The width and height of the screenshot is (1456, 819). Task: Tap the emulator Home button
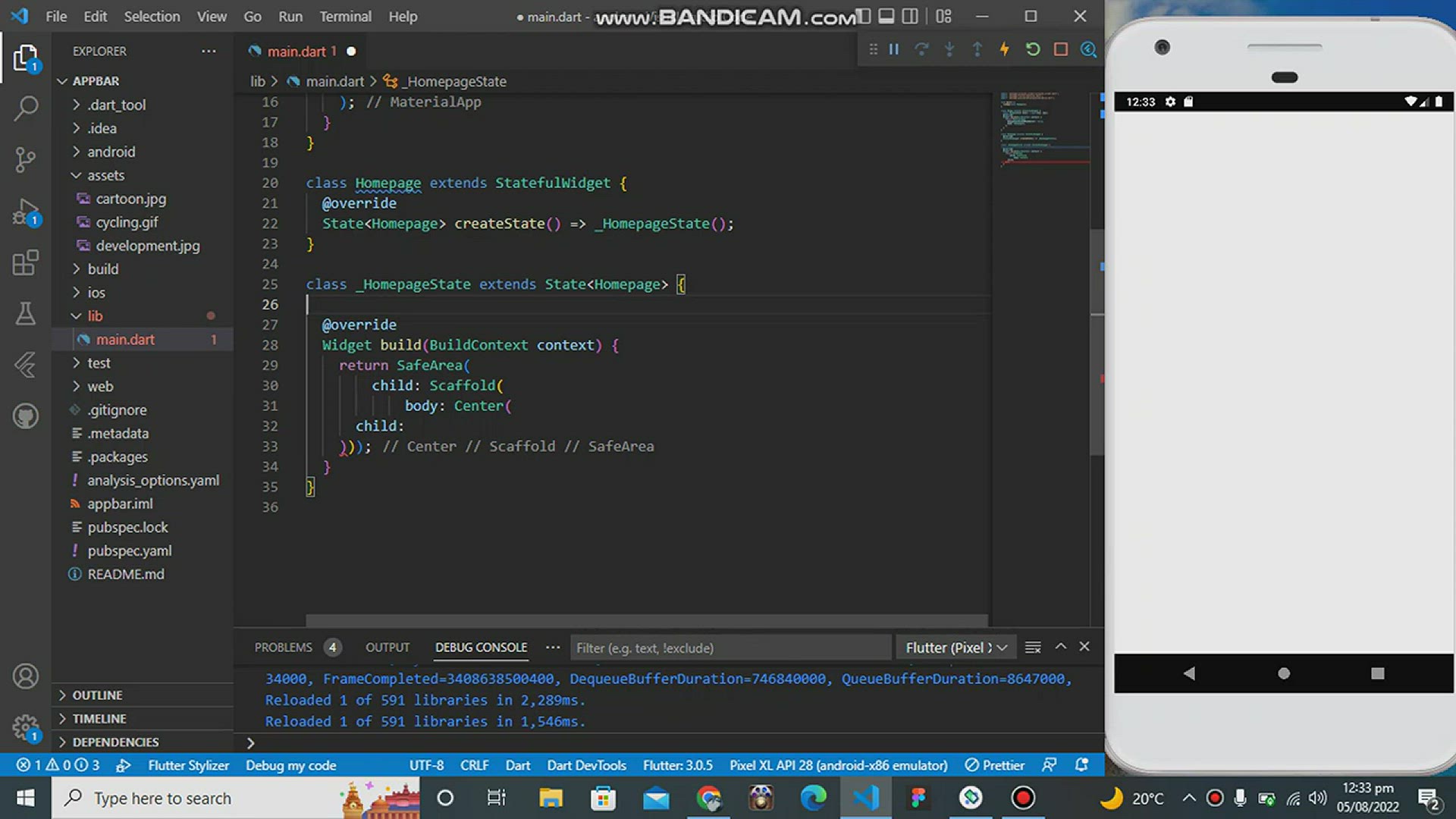[1284, 673]
